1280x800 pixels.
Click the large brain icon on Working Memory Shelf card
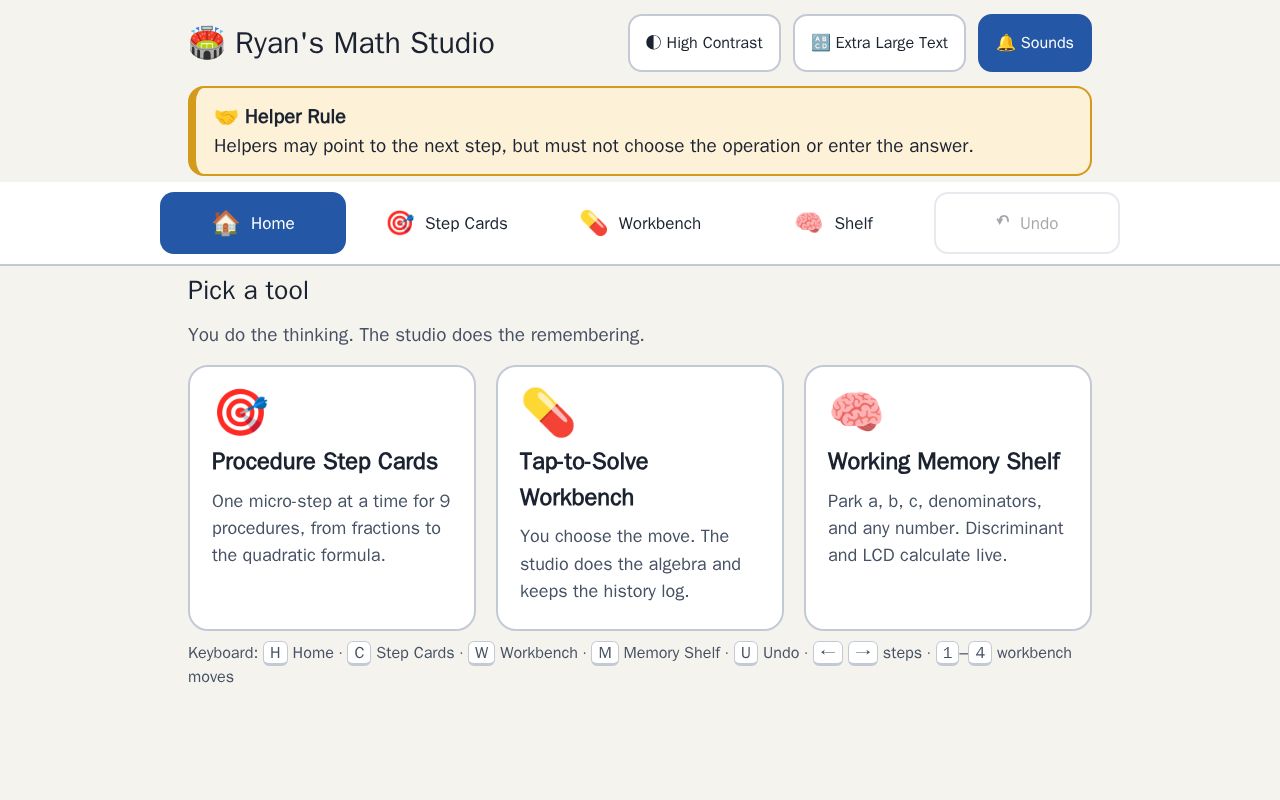[x=856, y=412]
